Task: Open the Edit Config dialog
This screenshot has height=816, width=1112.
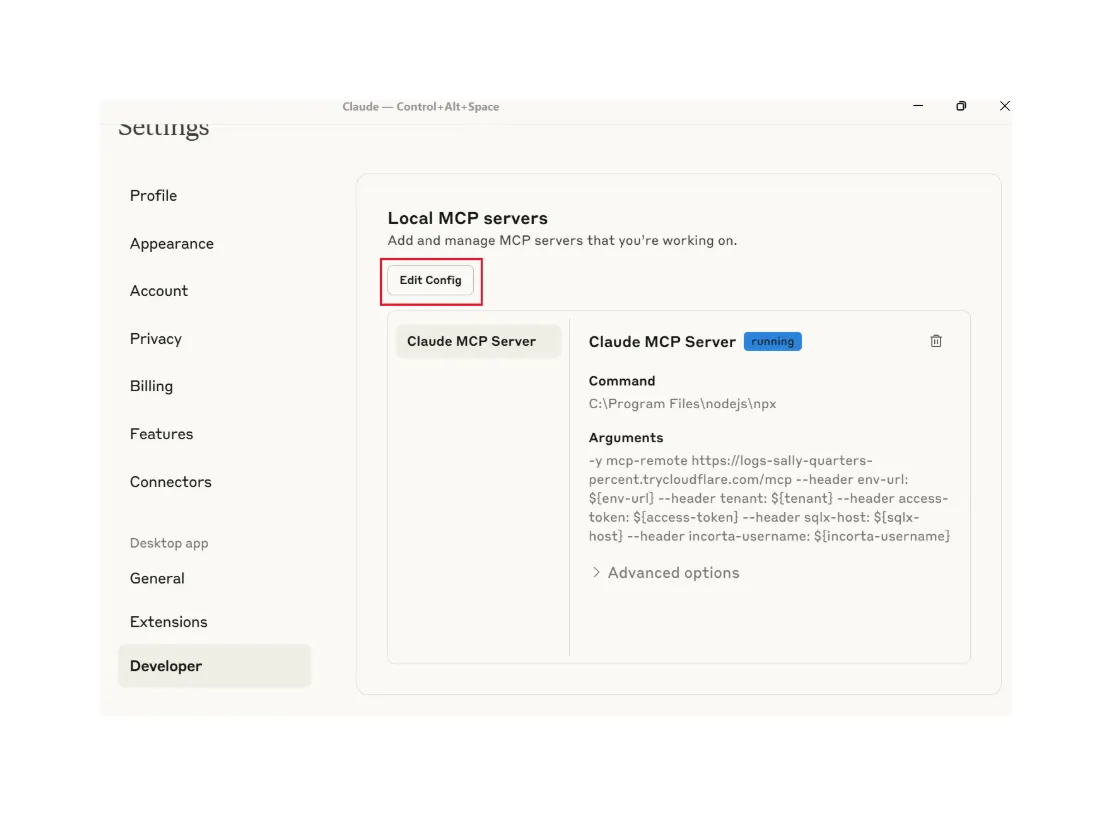Action: click(430, 280)
